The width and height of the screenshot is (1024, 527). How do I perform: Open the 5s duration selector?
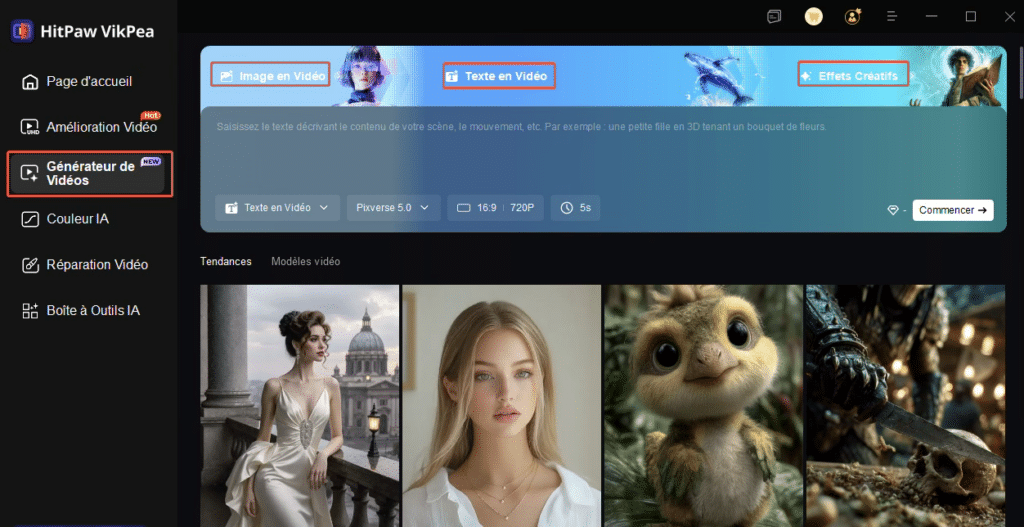(x=575, y=208)
